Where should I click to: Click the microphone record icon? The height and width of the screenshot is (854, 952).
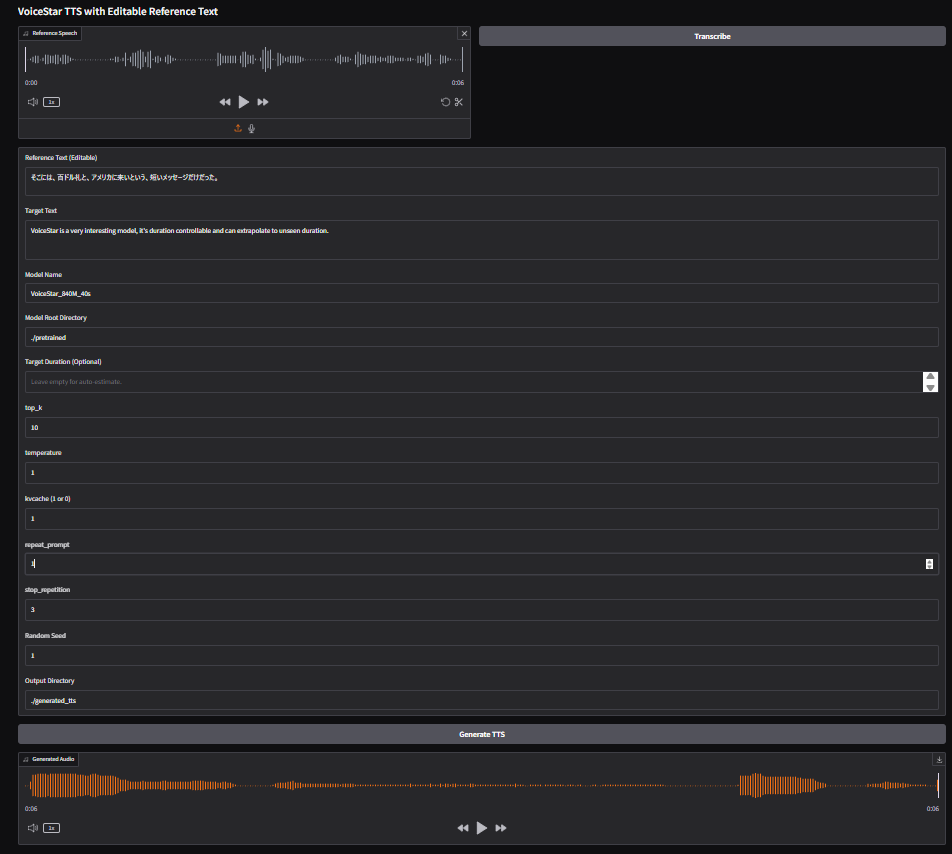coord(251,128)
